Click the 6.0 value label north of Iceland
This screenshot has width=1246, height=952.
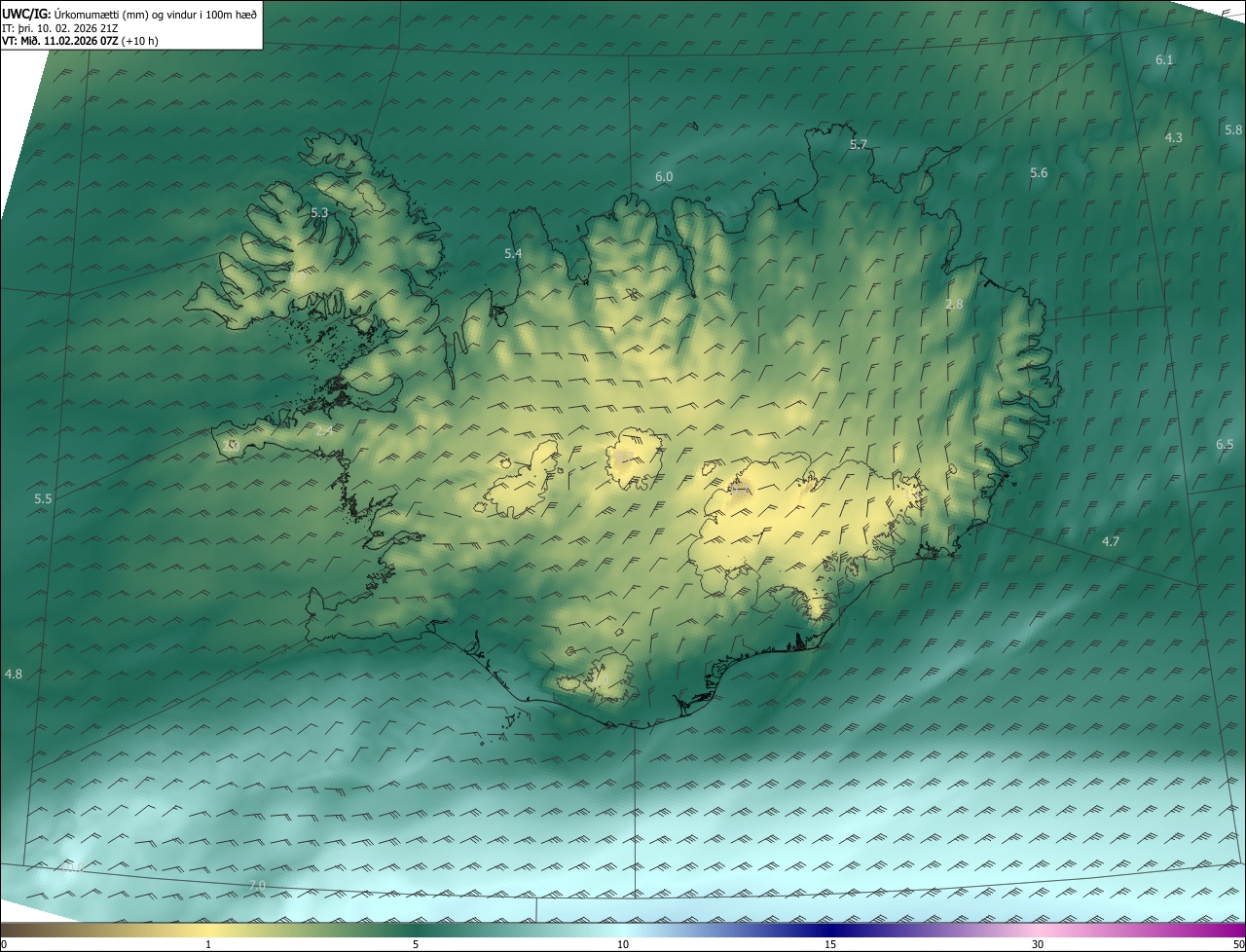(664, 177)
